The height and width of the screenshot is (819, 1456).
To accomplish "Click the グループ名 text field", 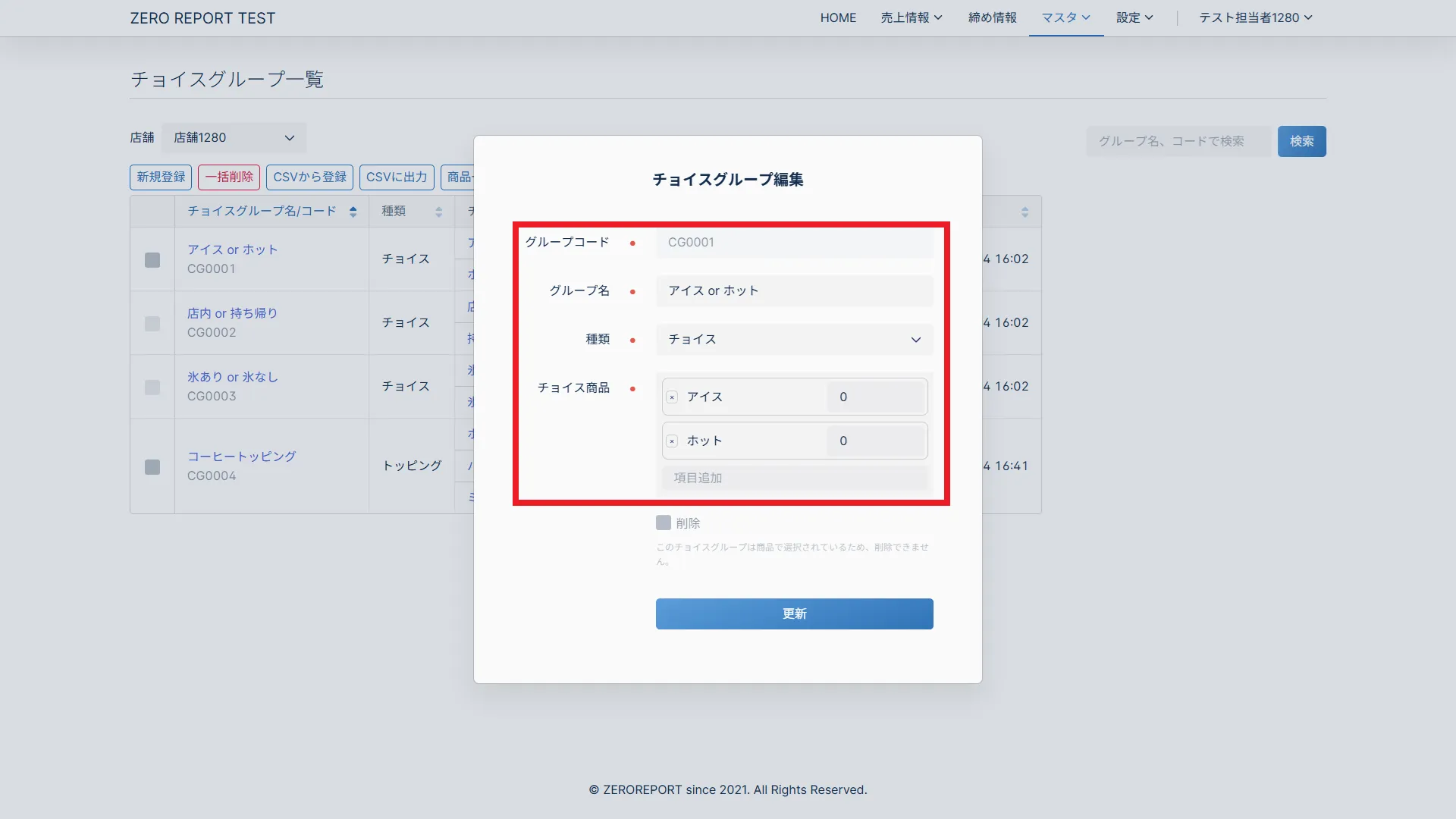I will click(794, 291).
